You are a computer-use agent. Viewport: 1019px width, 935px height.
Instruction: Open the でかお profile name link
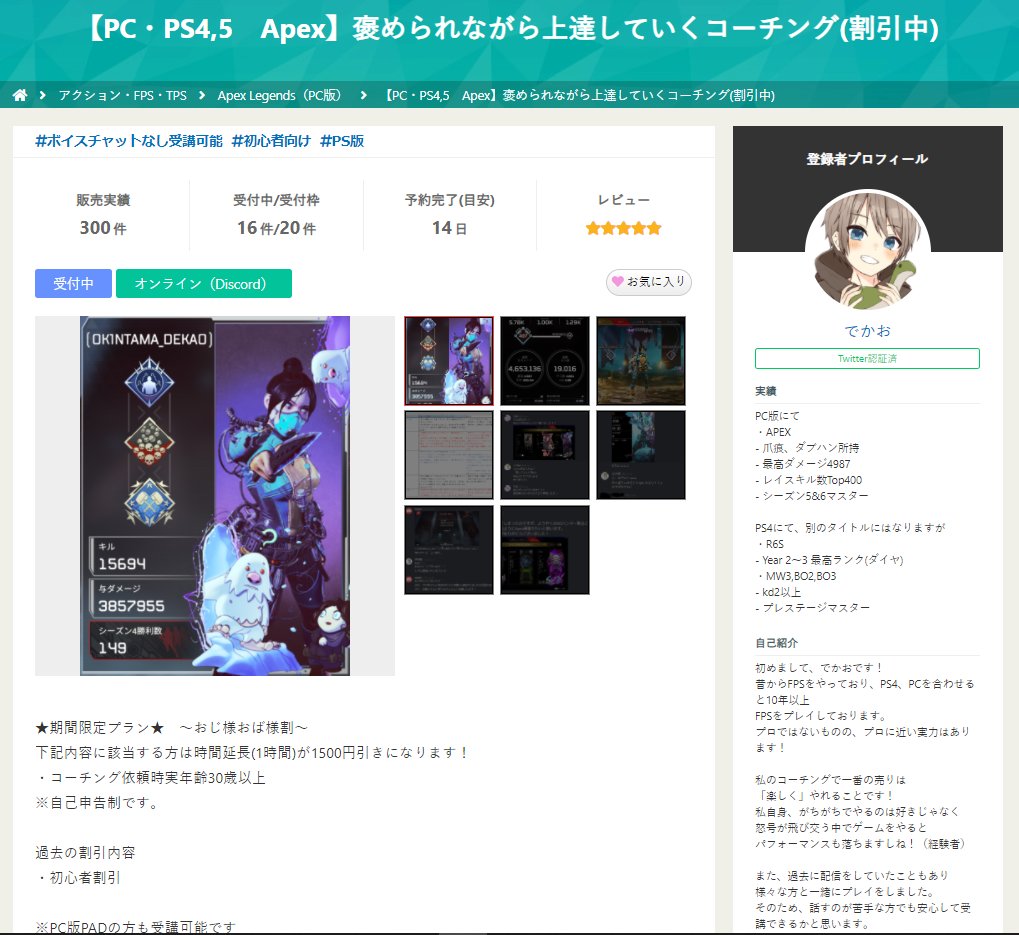tap(868, 331)
